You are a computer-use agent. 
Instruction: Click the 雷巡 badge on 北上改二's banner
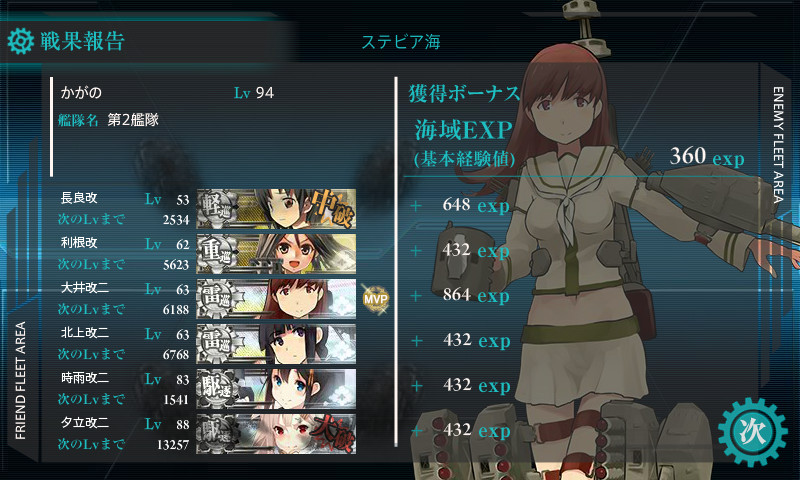coord(217,343)
